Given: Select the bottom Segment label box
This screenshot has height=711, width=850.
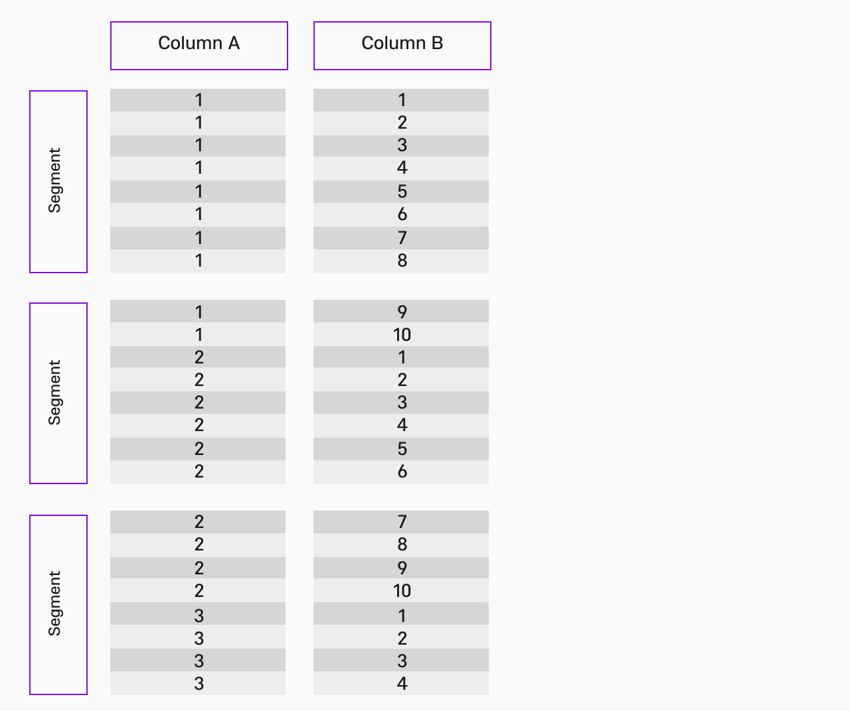Looking at the screenshot, I should tap(58, 604).
